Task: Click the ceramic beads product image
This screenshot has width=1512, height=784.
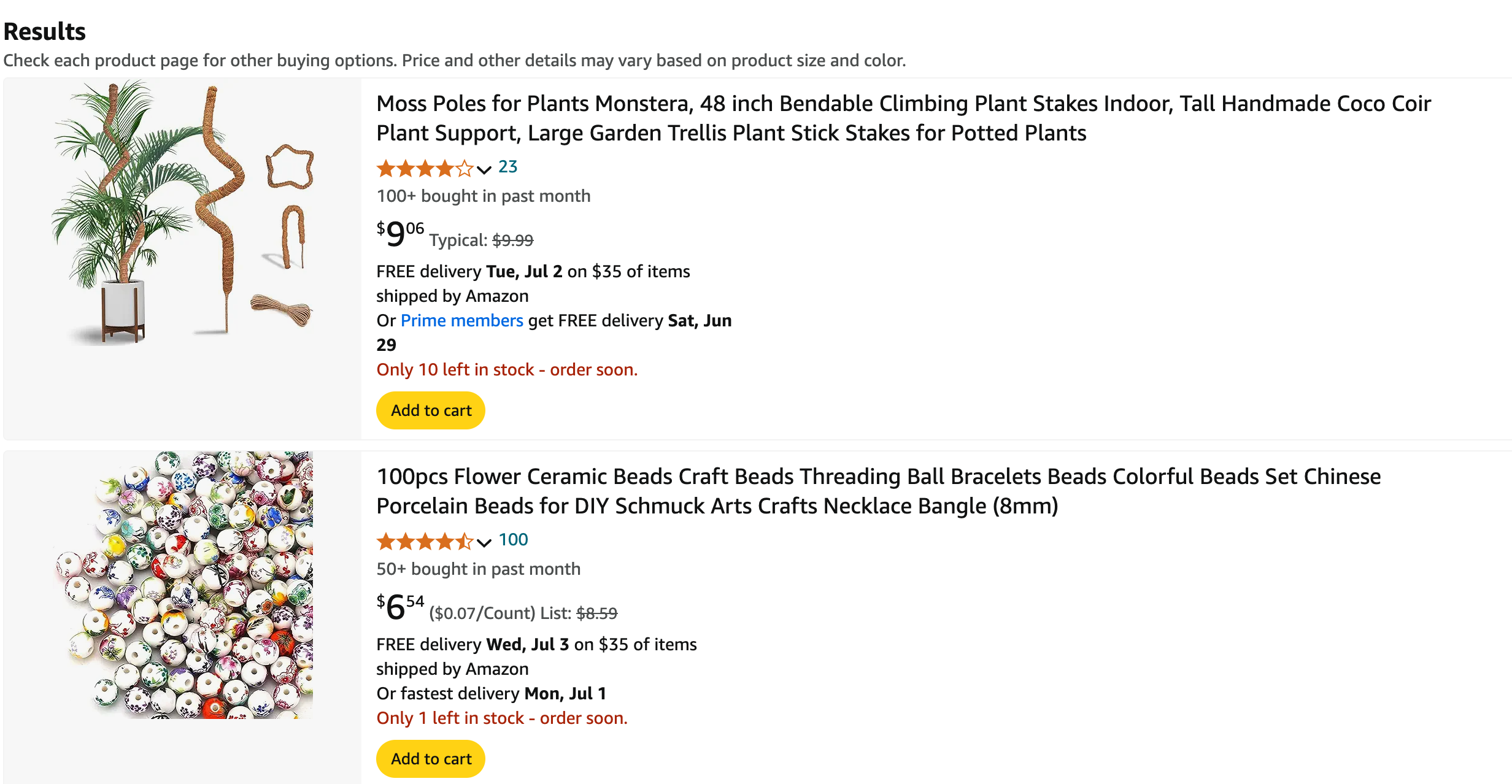Action: point(183,585)
